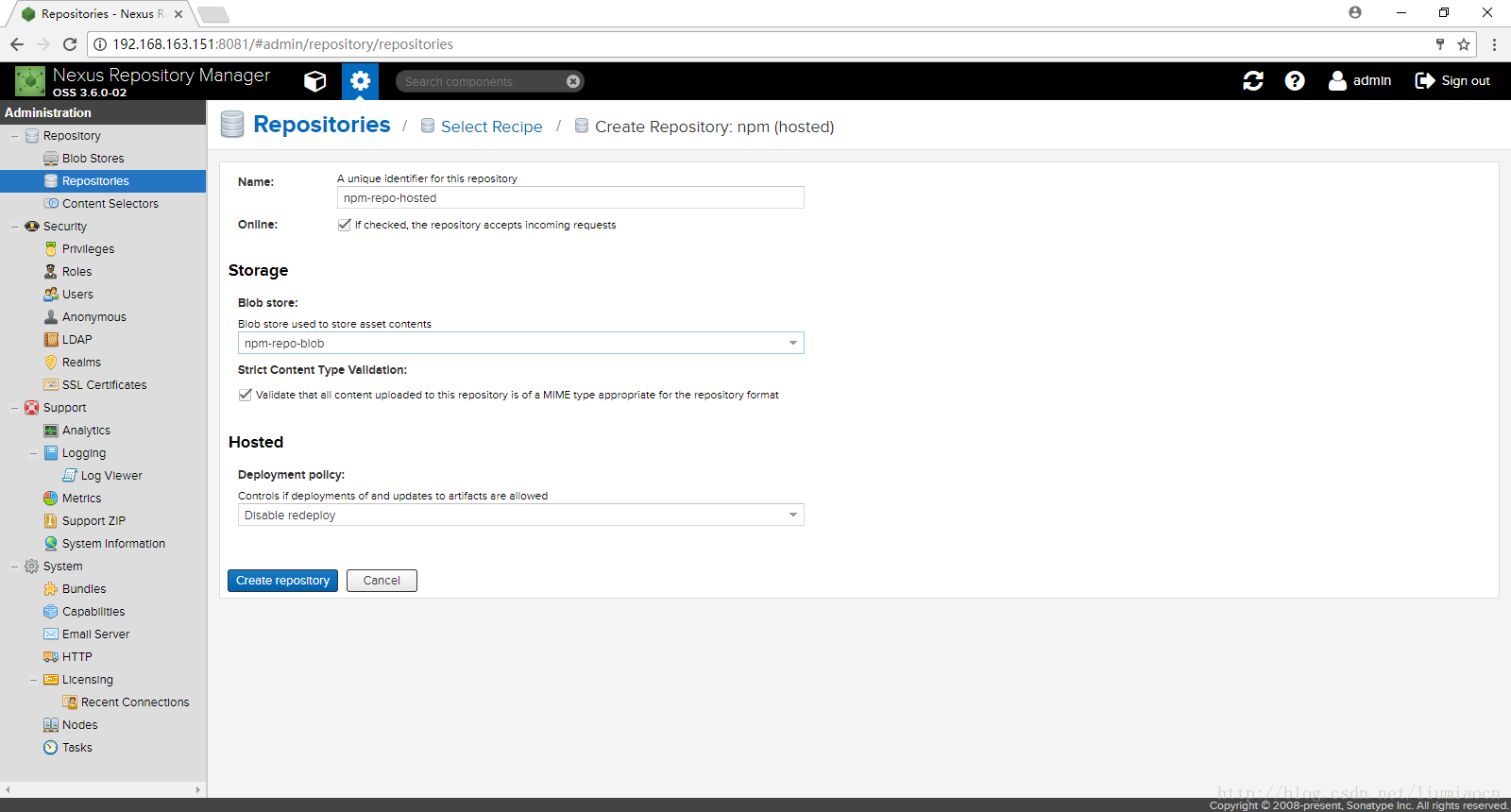Screen dimensions: 1511x812
Task: Open the Browse cube icon in header
Action: (x=314, y=81)
